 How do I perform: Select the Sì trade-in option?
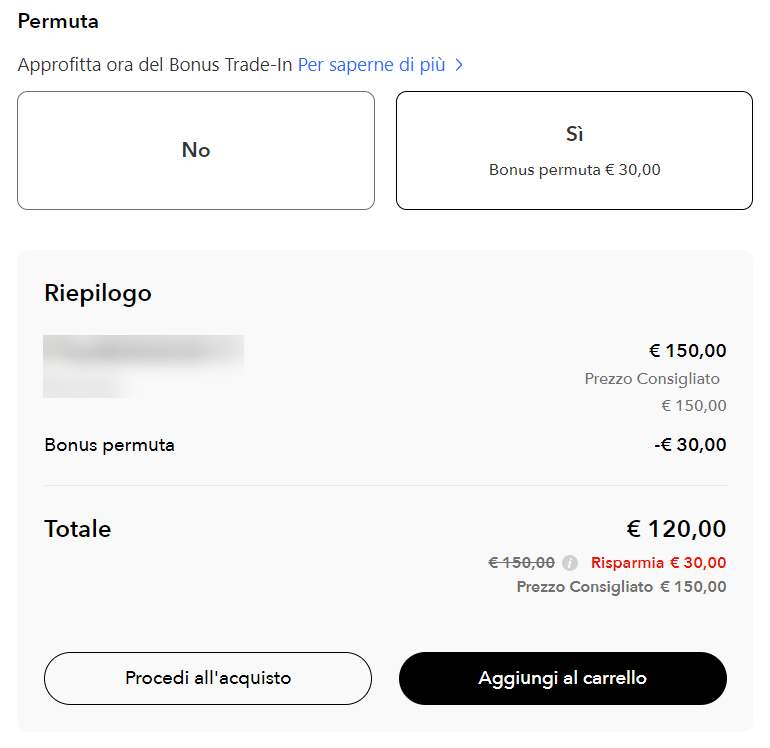575,150
